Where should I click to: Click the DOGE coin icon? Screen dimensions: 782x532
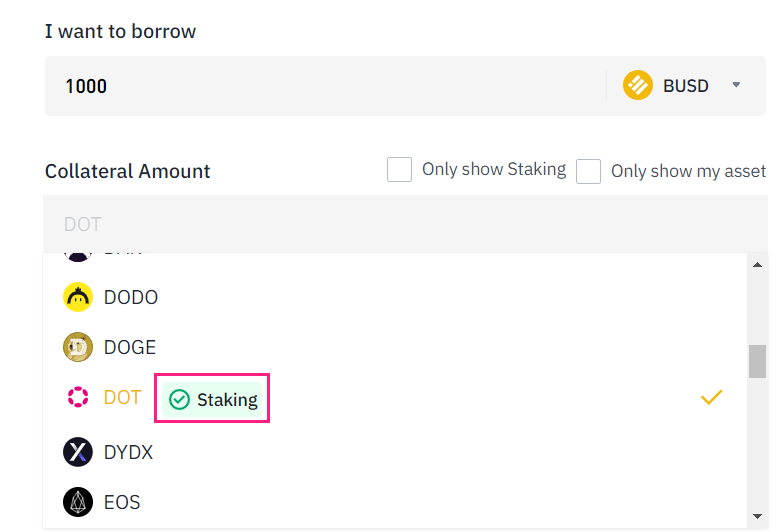[78, 347]
